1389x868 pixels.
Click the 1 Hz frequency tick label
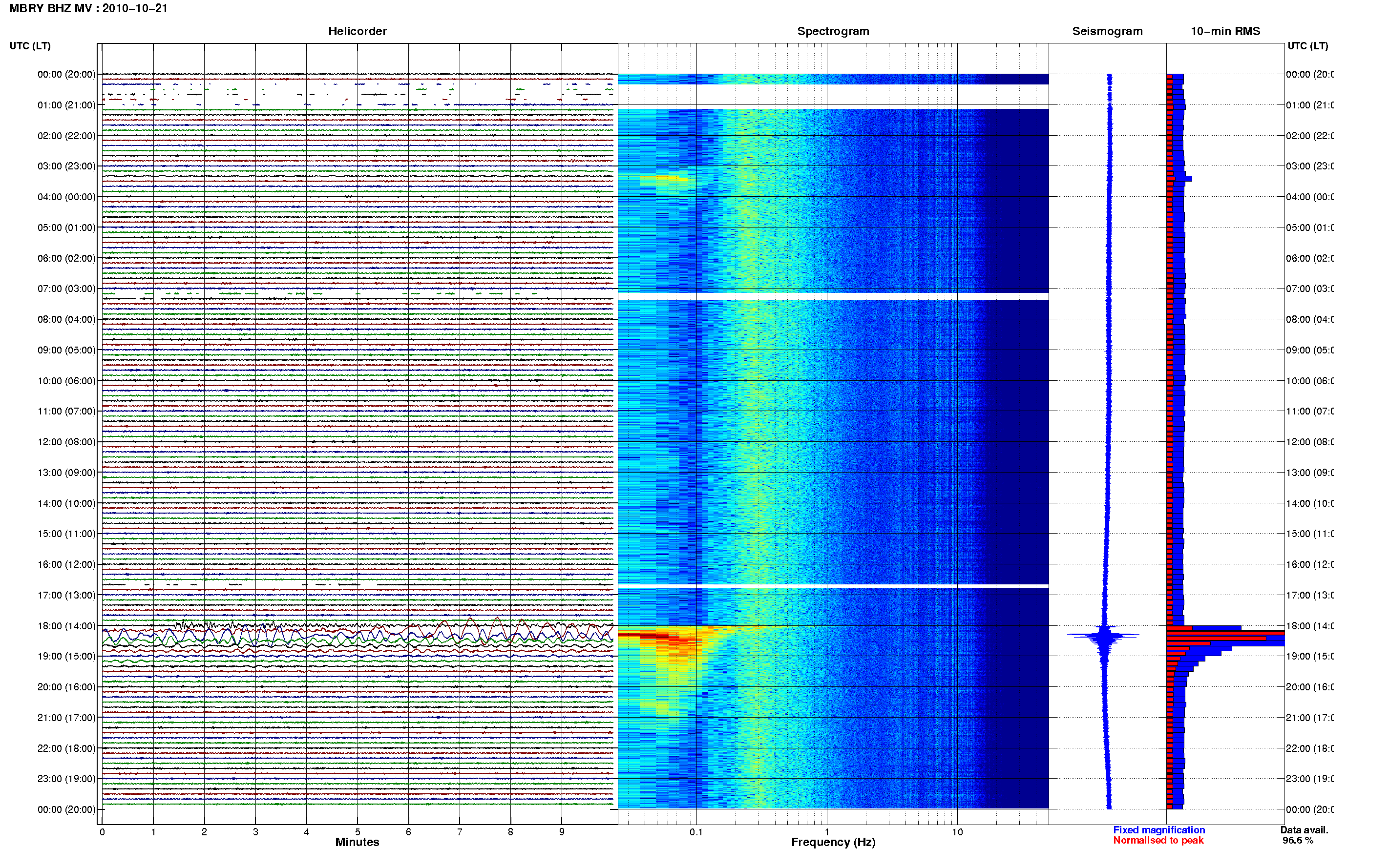(x=827, y=832)
